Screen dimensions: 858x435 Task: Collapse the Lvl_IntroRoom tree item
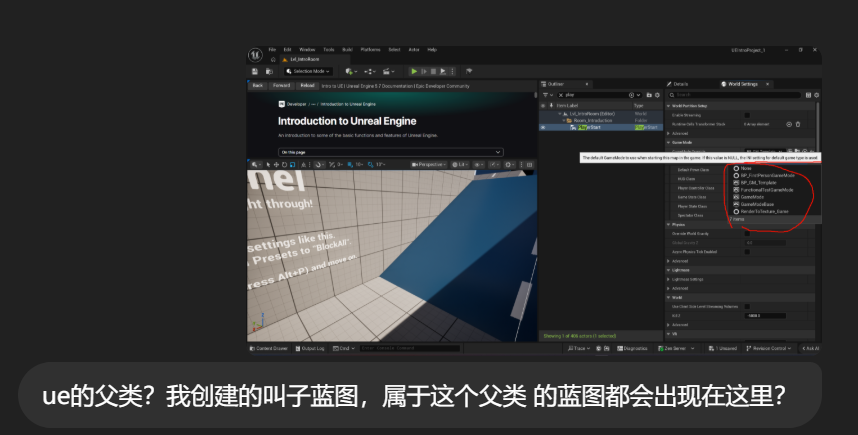pos(560,114)
